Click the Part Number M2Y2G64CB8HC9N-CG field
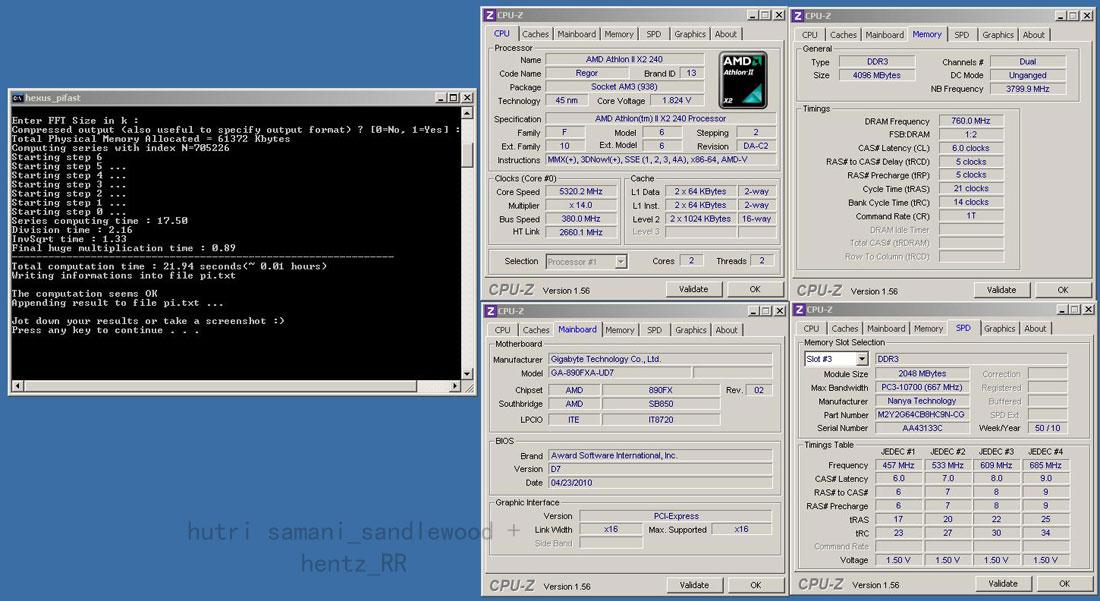 922,414
